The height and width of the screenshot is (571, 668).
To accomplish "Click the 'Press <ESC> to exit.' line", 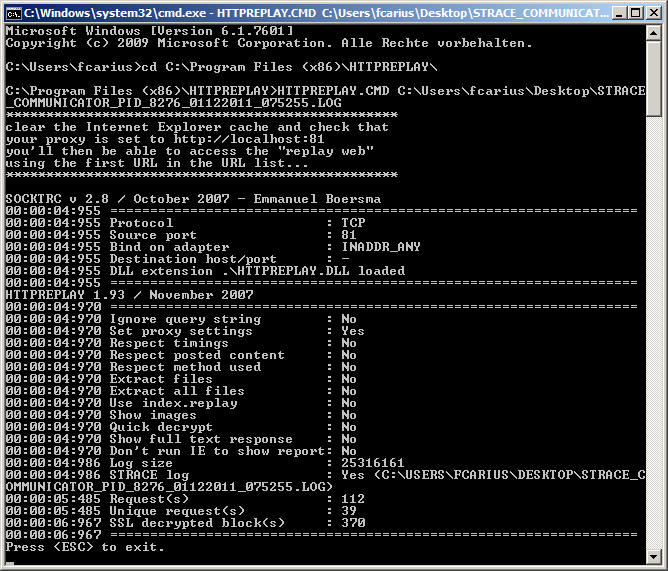I will click(x=85, y=547).
